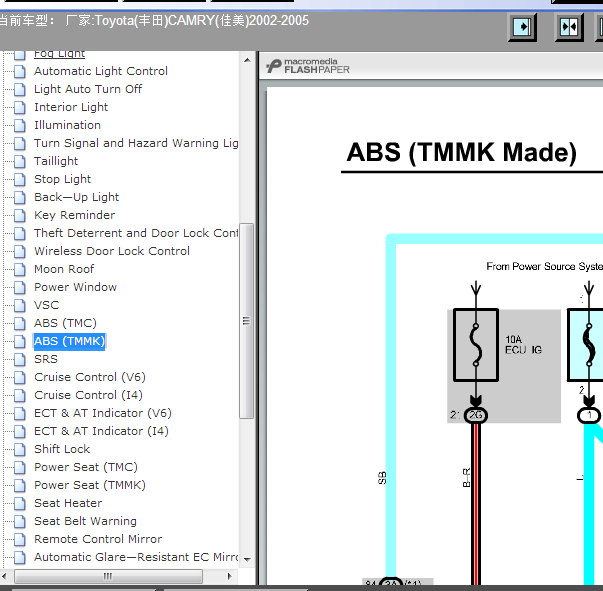Click the tree vertical scrollbar thumb

[x=247, y=321]
